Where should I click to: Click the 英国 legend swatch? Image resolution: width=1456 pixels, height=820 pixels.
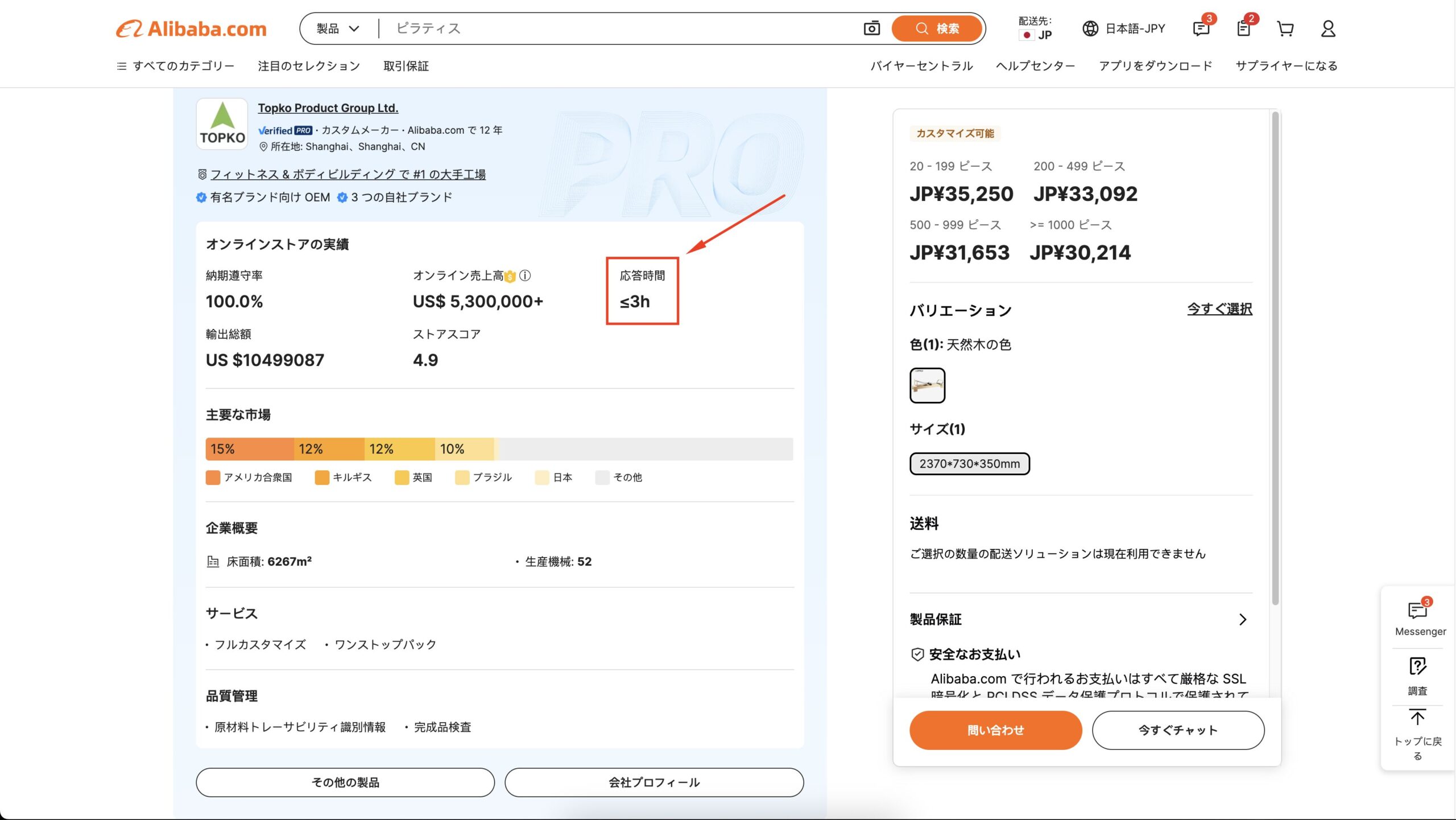tap(402, 477)
